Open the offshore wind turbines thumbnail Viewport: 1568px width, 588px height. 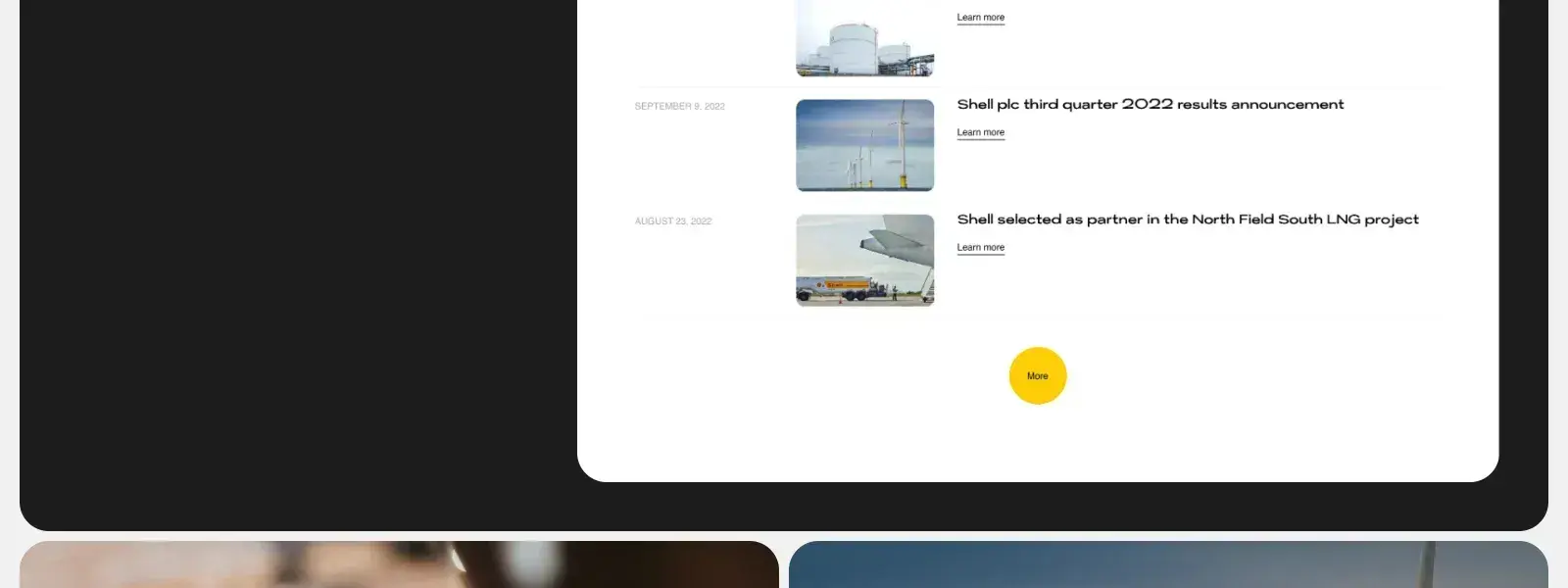click(865, 145)
